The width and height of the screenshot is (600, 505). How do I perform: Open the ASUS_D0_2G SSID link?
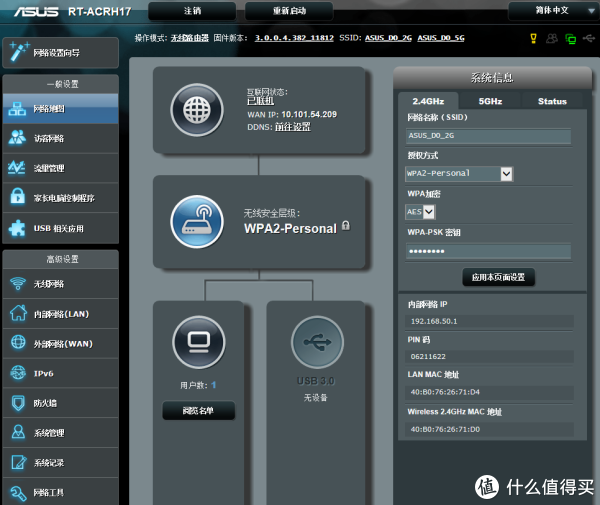point(388,38)
